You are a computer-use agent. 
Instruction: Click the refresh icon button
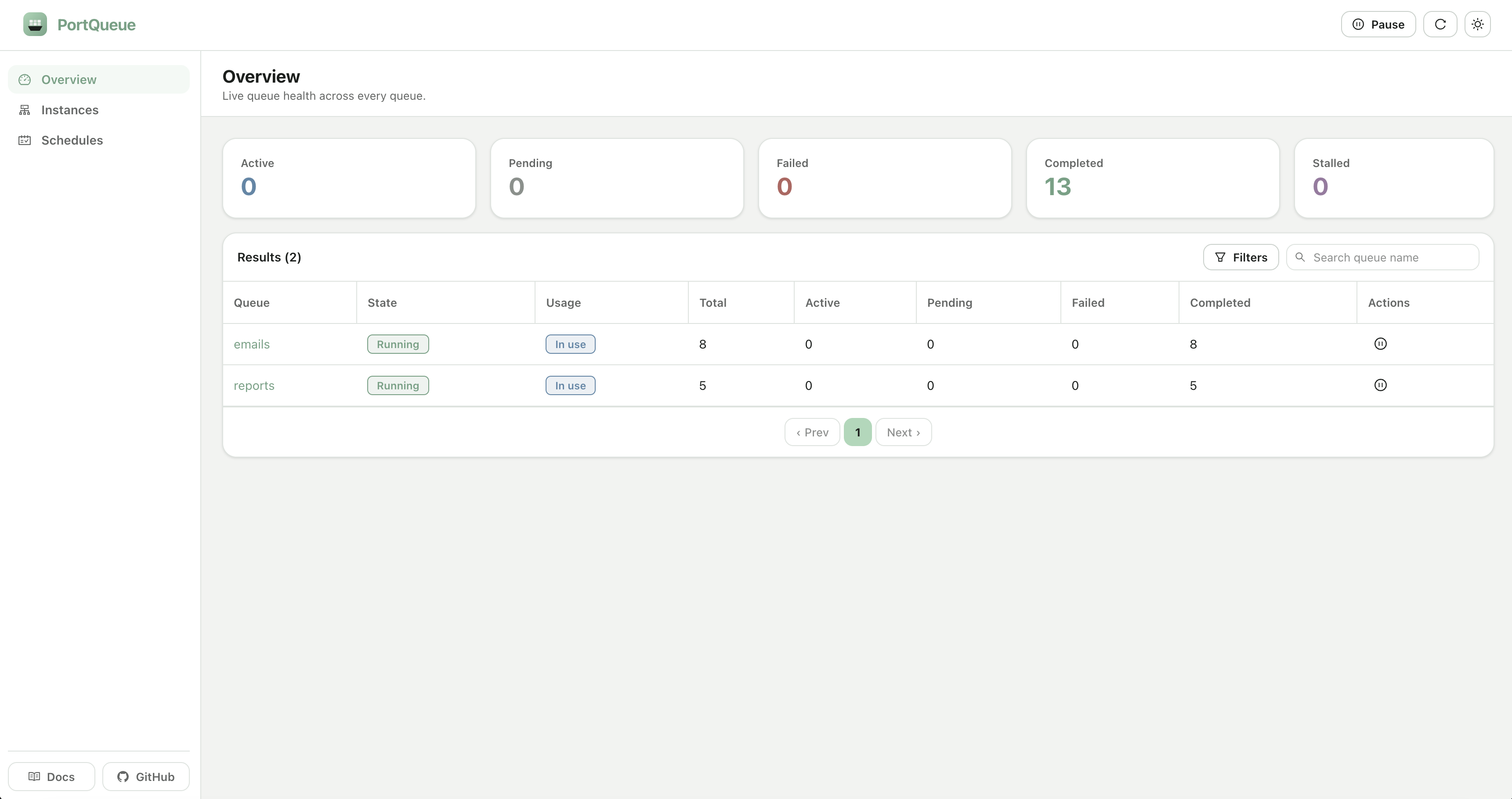[x=1440, y=25]
